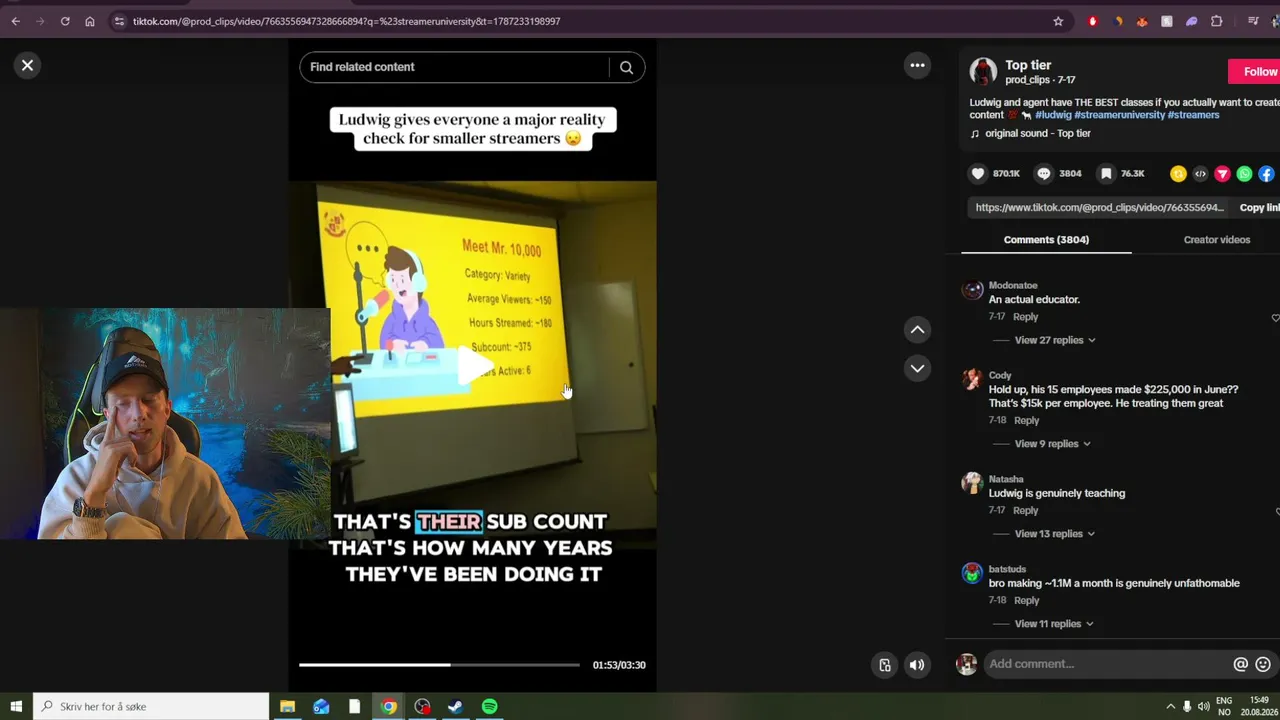Open Cody's profile avatar
Screen dimensions: 1280x720
(x=972, y=379)
